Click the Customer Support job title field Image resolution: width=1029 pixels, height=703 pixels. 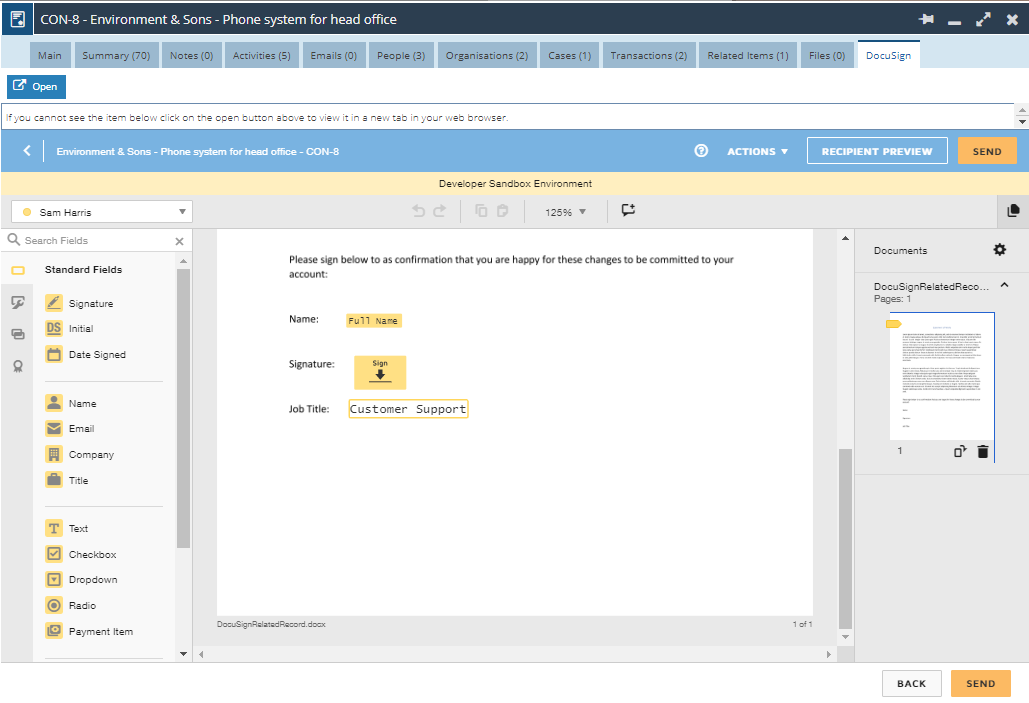click(408, 409)
